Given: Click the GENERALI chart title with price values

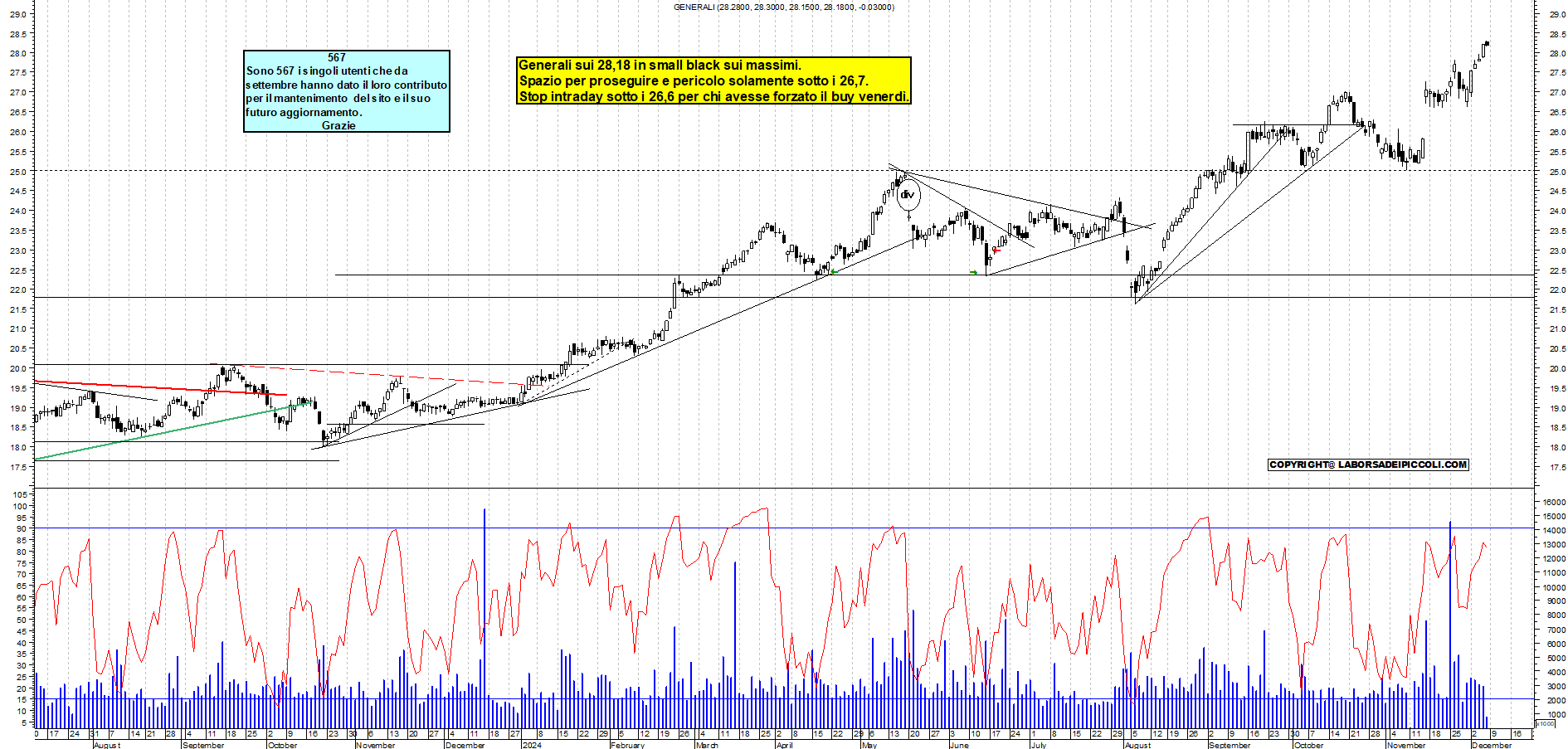Looking at the screenshot, I should (784, 7).
